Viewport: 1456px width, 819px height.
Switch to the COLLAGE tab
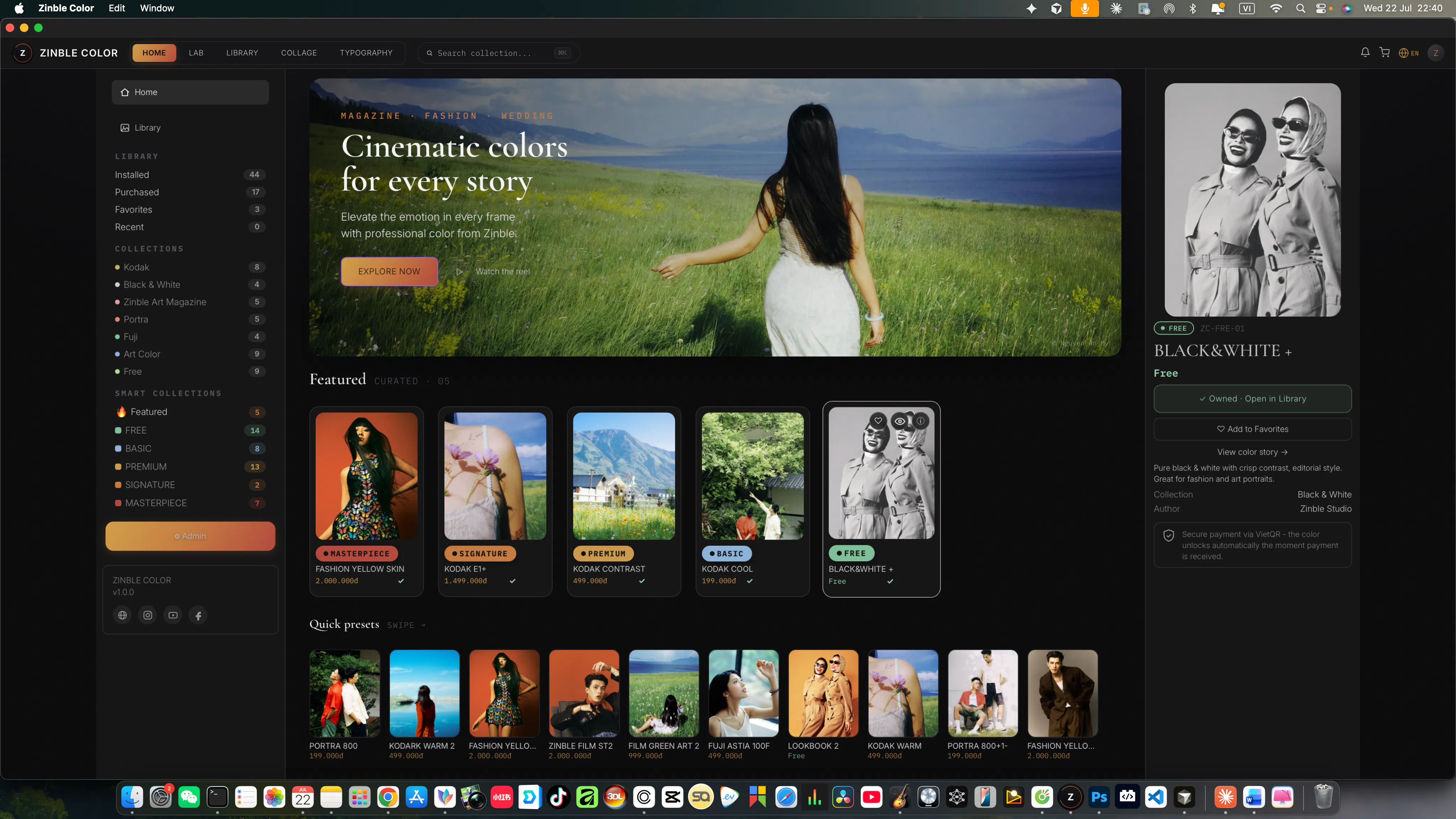click(299, 53)
